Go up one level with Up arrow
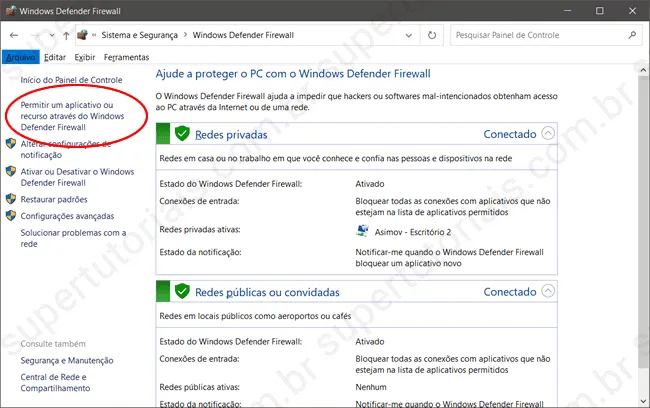Image resolution: width=650 pixels, height=408 pixels. tap(66, 36)
